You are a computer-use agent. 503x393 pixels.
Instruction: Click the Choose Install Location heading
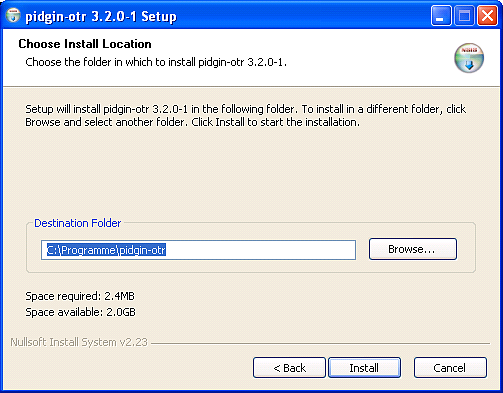(x=85, y=44)
